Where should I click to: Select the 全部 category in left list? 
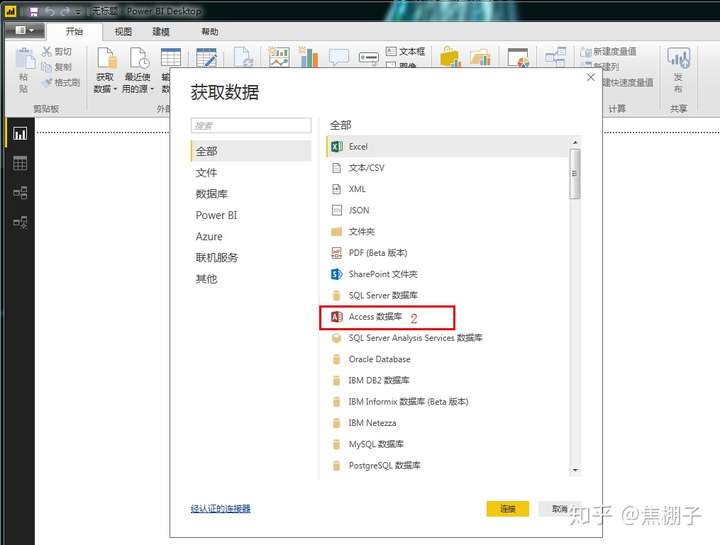pos(251,151)
